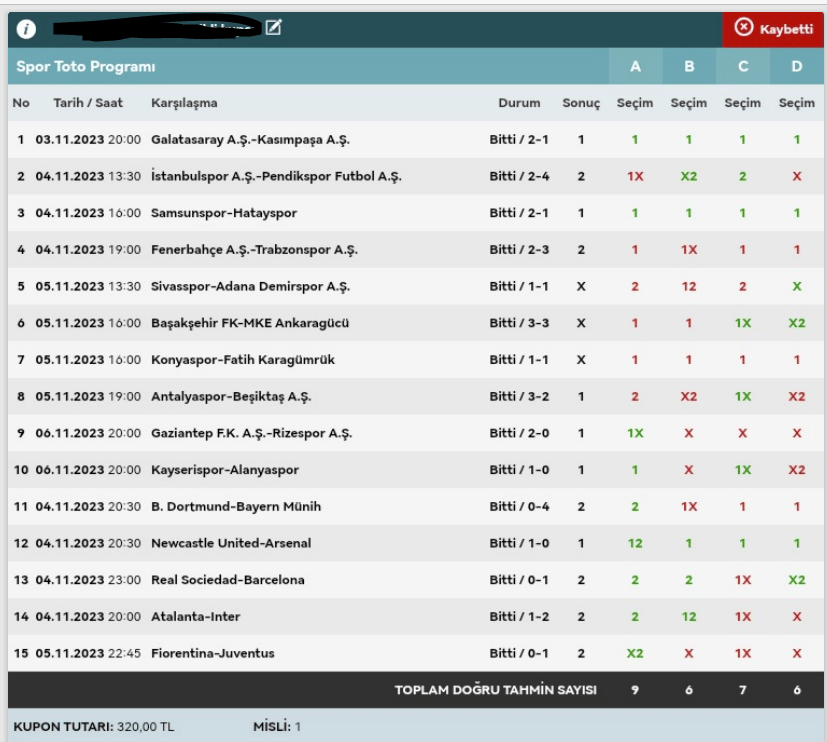The image size is (827, 742).
Task: Click the info icon in the header
Action: pyautogui.click(x=27, y=30)
